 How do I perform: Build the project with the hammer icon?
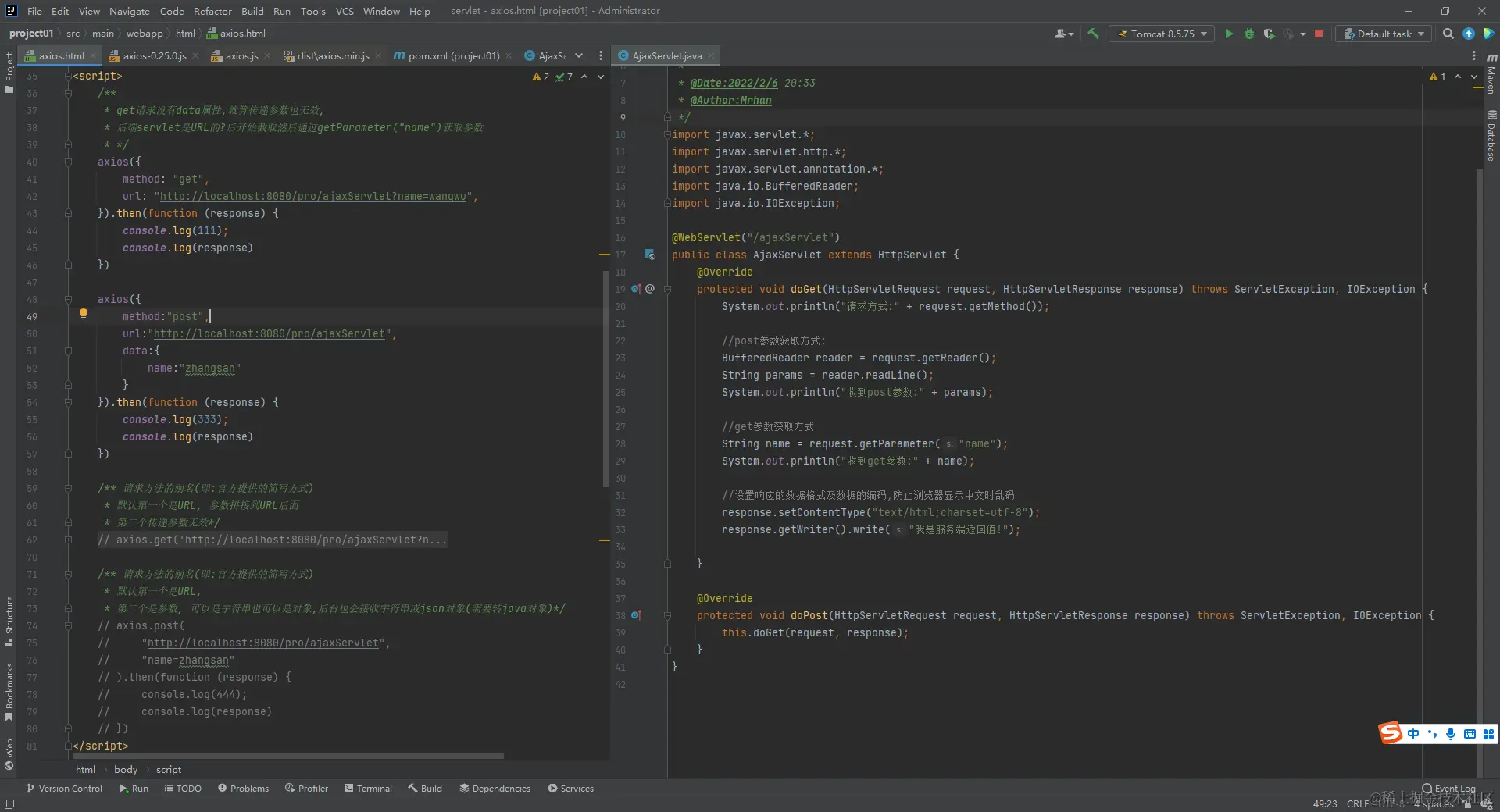point(1093,34)
